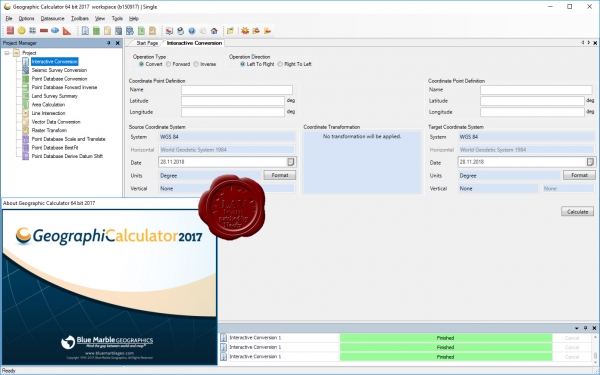Click the house-shaped home toolbar icon

coord(214,31)
